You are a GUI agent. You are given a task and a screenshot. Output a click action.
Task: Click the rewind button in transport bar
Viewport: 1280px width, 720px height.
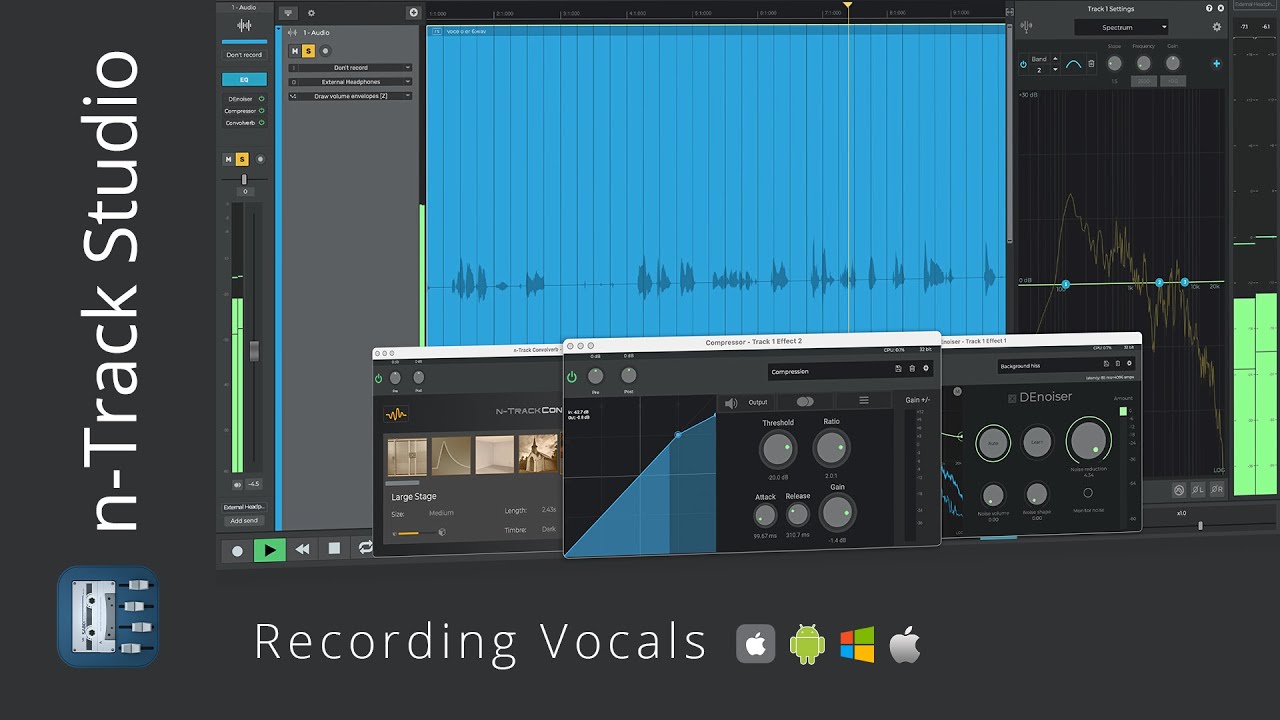pos(302,549)
